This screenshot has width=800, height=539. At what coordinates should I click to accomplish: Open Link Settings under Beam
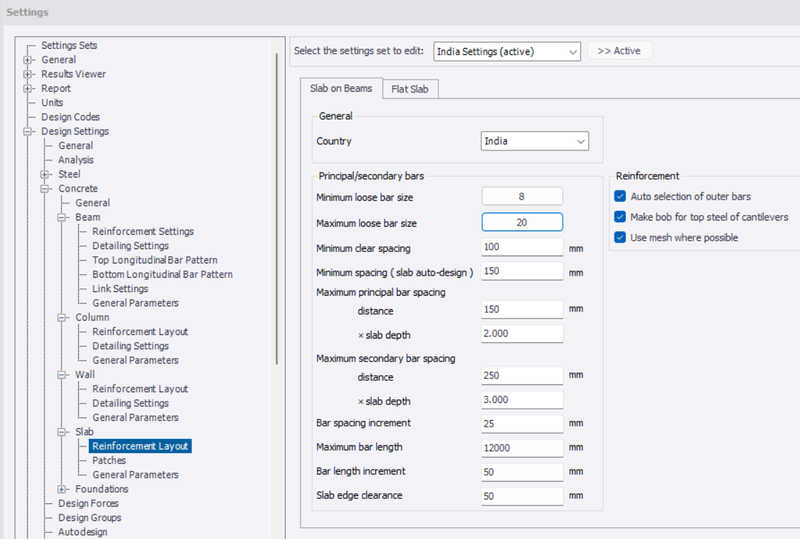(x=120, y=288)
